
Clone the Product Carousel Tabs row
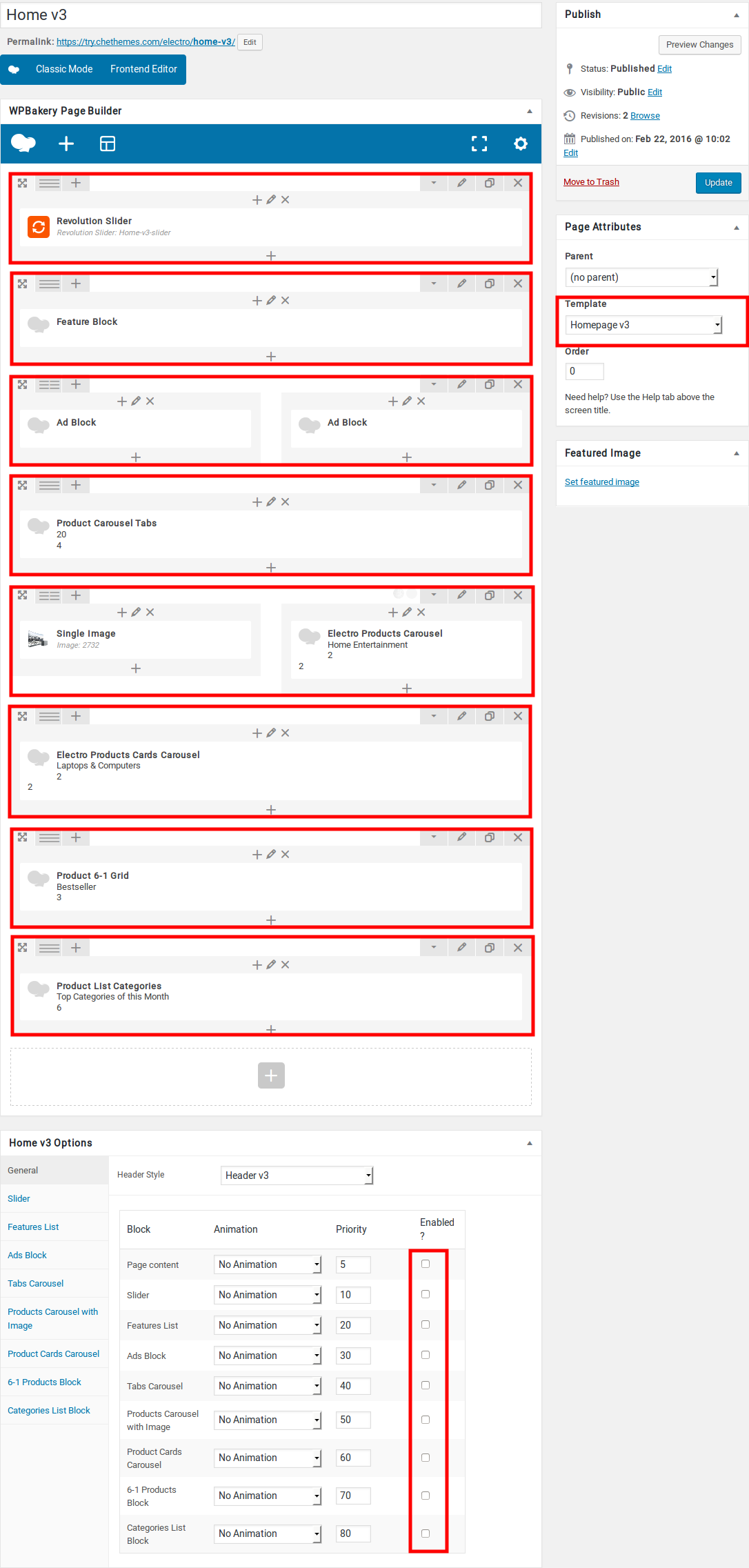490,485
